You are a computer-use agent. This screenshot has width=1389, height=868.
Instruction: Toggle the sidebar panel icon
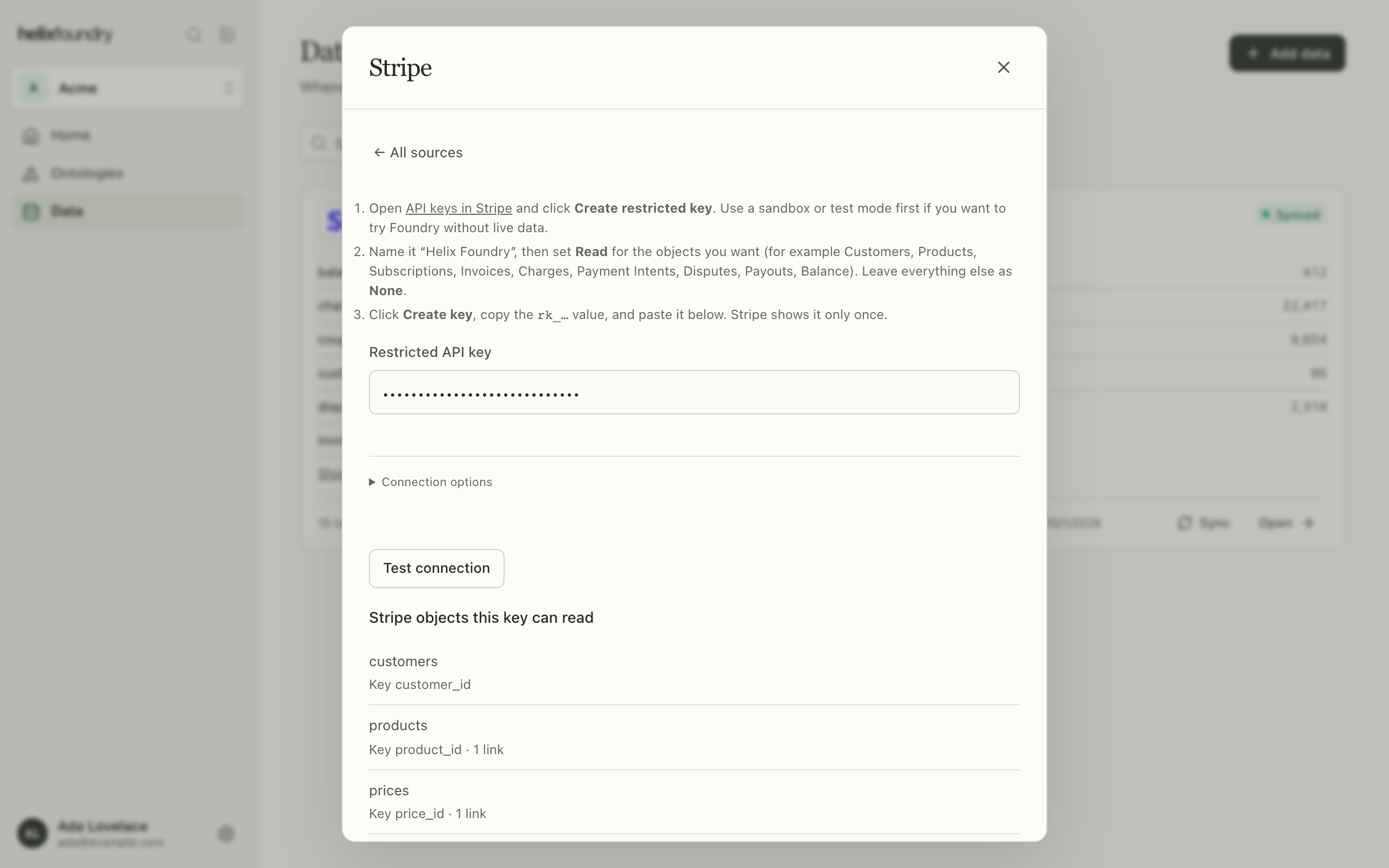227,35
